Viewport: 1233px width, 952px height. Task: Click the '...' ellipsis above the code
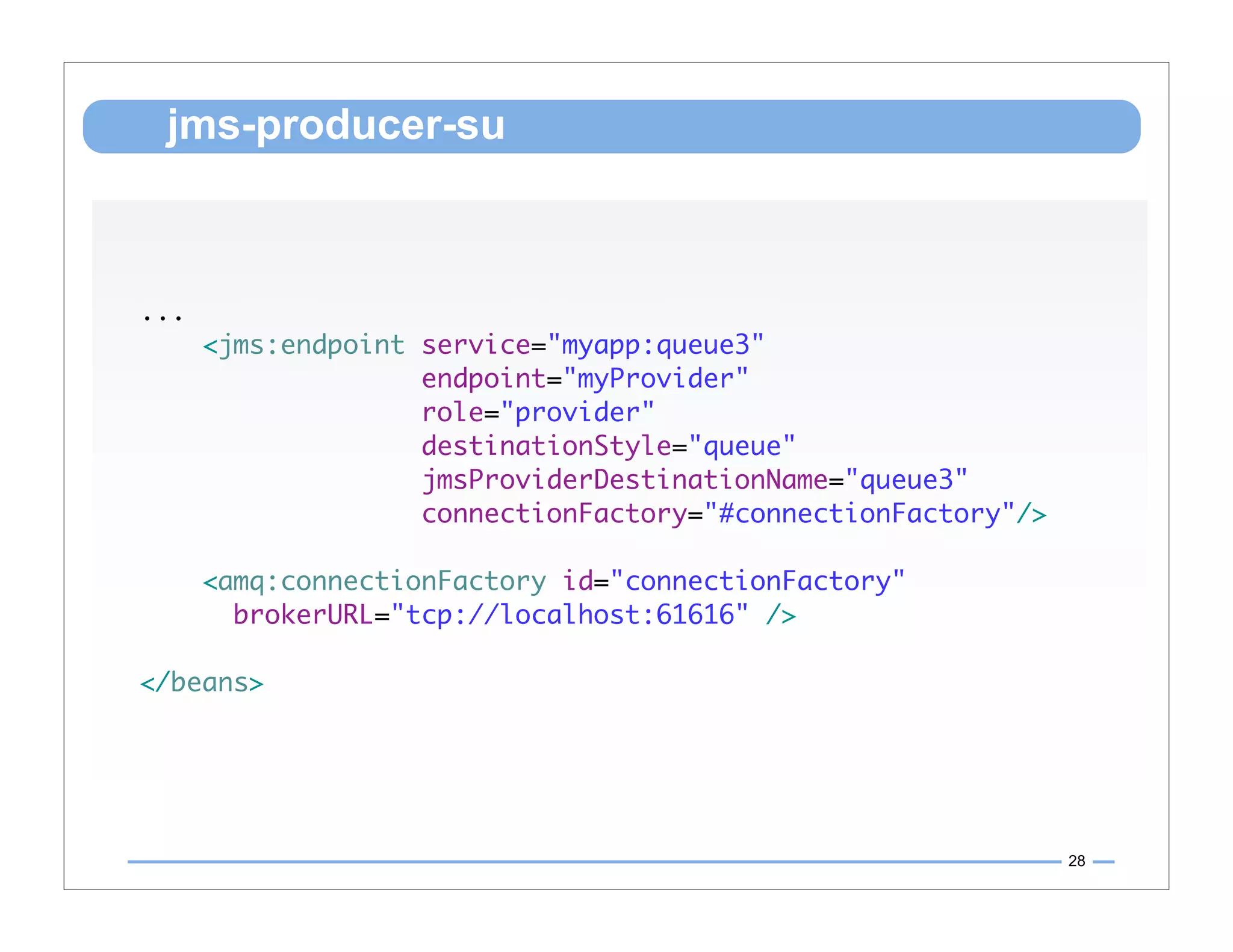(163, 317)
